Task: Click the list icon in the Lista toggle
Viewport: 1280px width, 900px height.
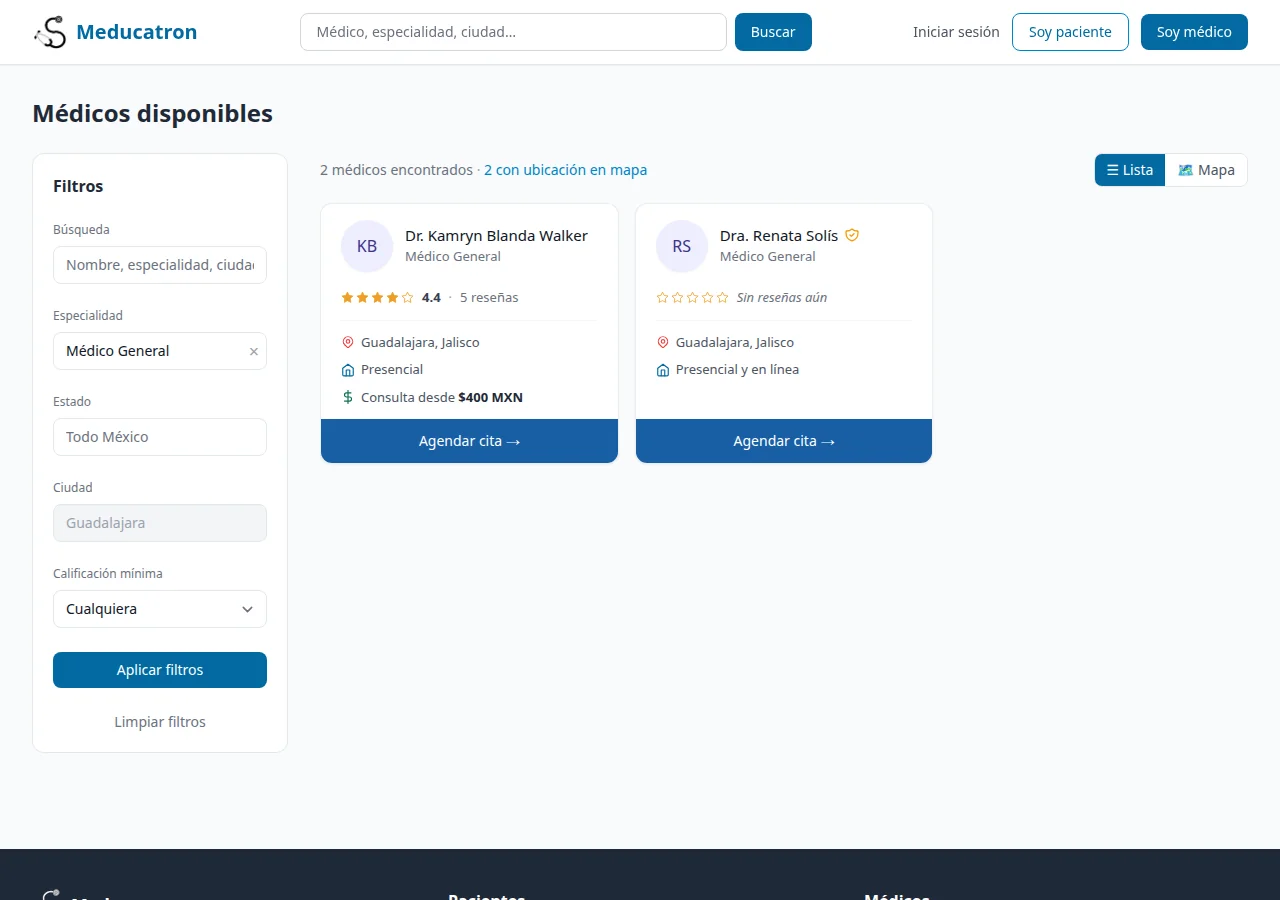Action: coord(1112,170)
